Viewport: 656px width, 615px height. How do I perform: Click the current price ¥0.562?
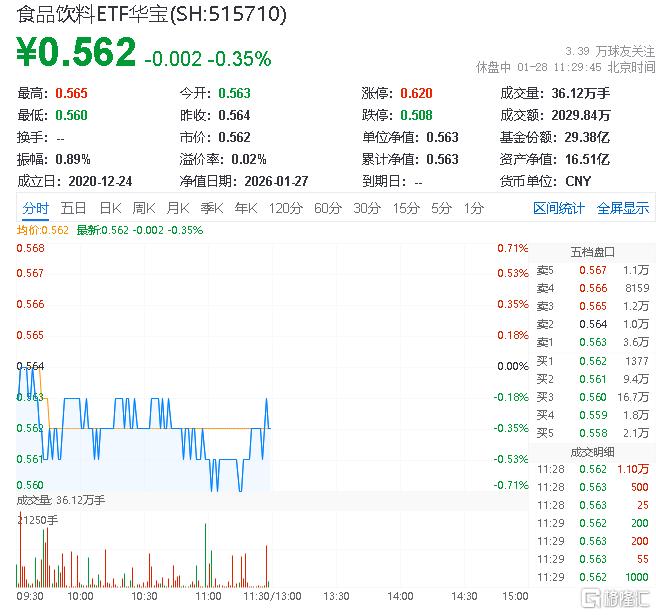(76, 52)
